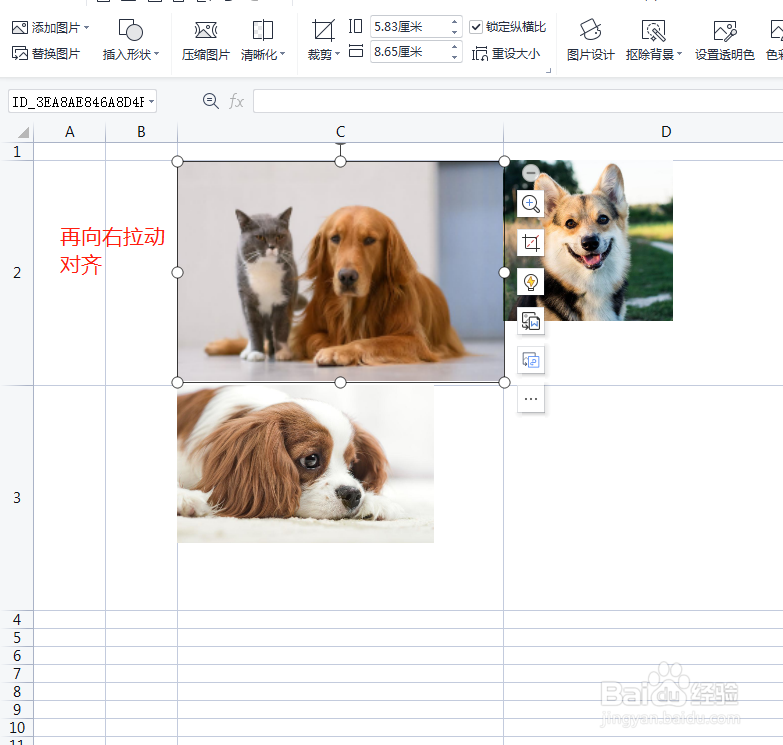The width and height of the screenshot is (783, 745).
Task: Select the 裁剪 (crop) tool icon
Action: pyautogui.click(x=323, y=30)
